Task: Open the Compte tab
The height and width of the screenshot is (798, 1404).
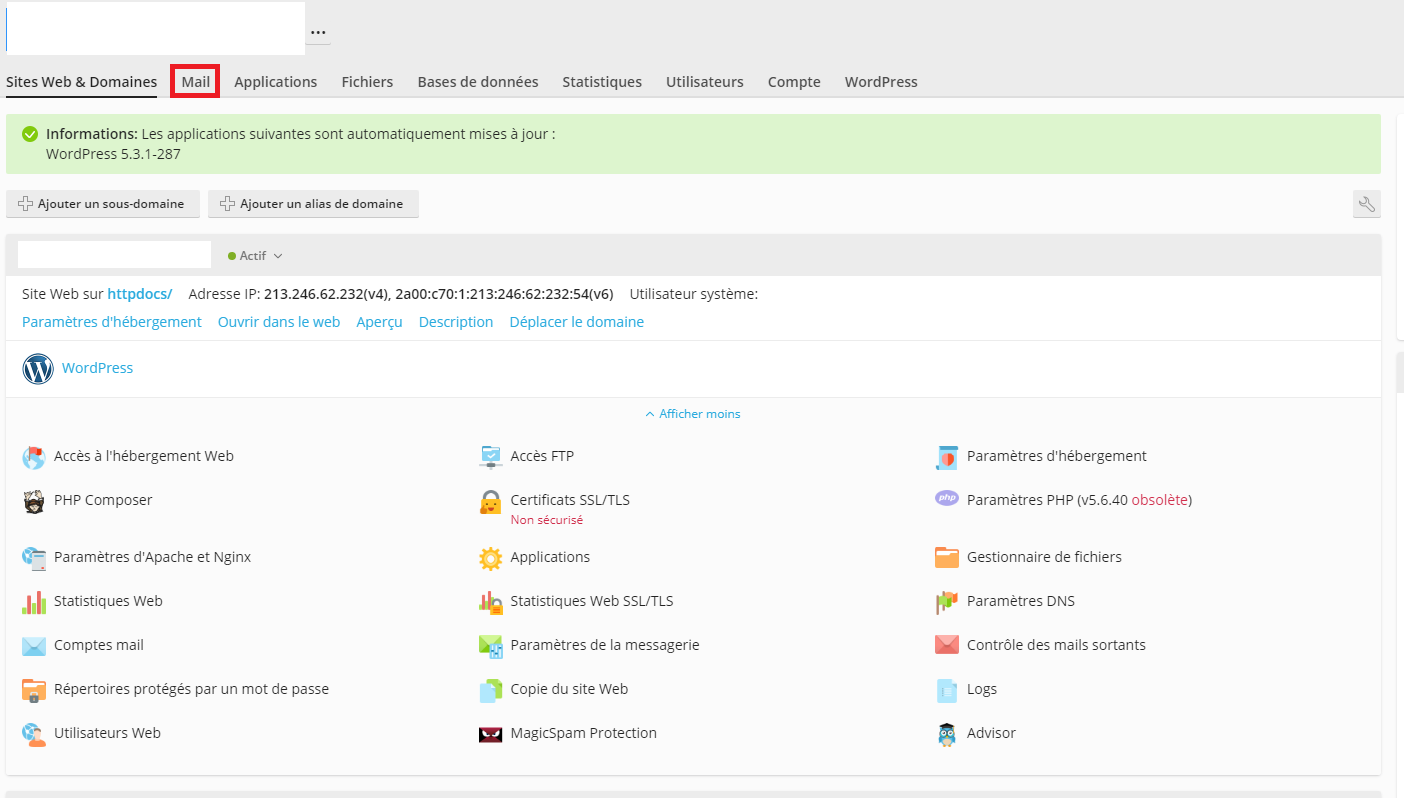Action: (x=794, y=82)
